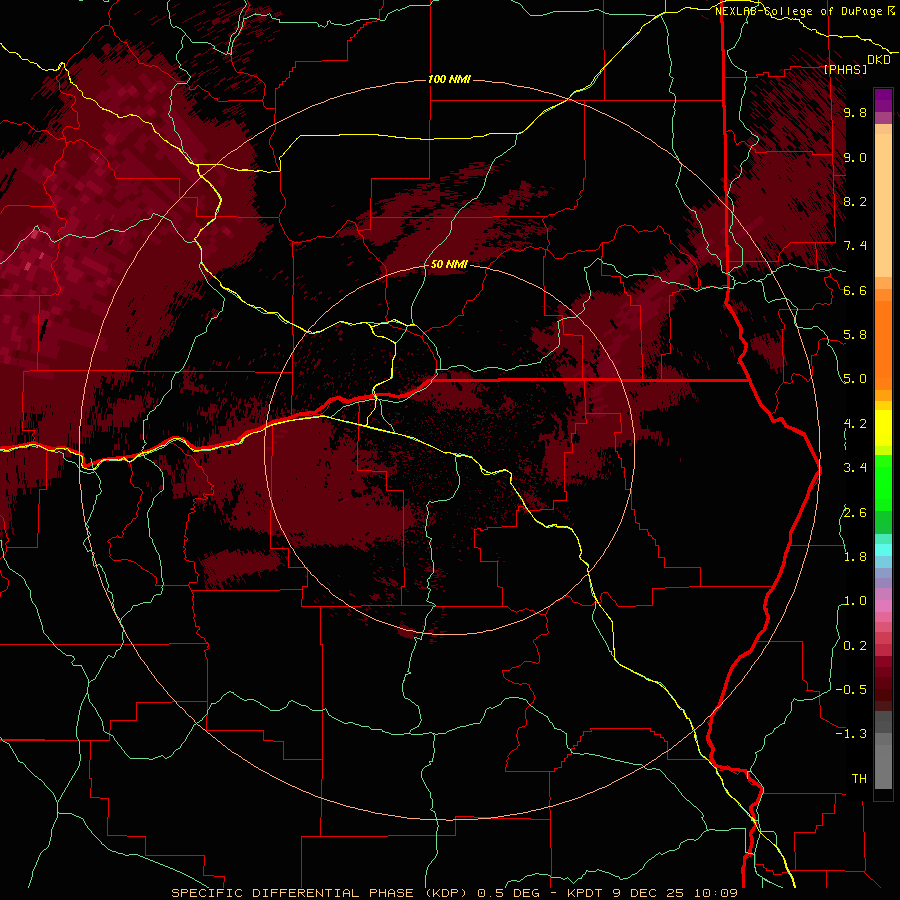Click the "NEXLAB-College of DuPage" title text
Viewport: 900px width, 900px height.
click(x=800, y=11)
